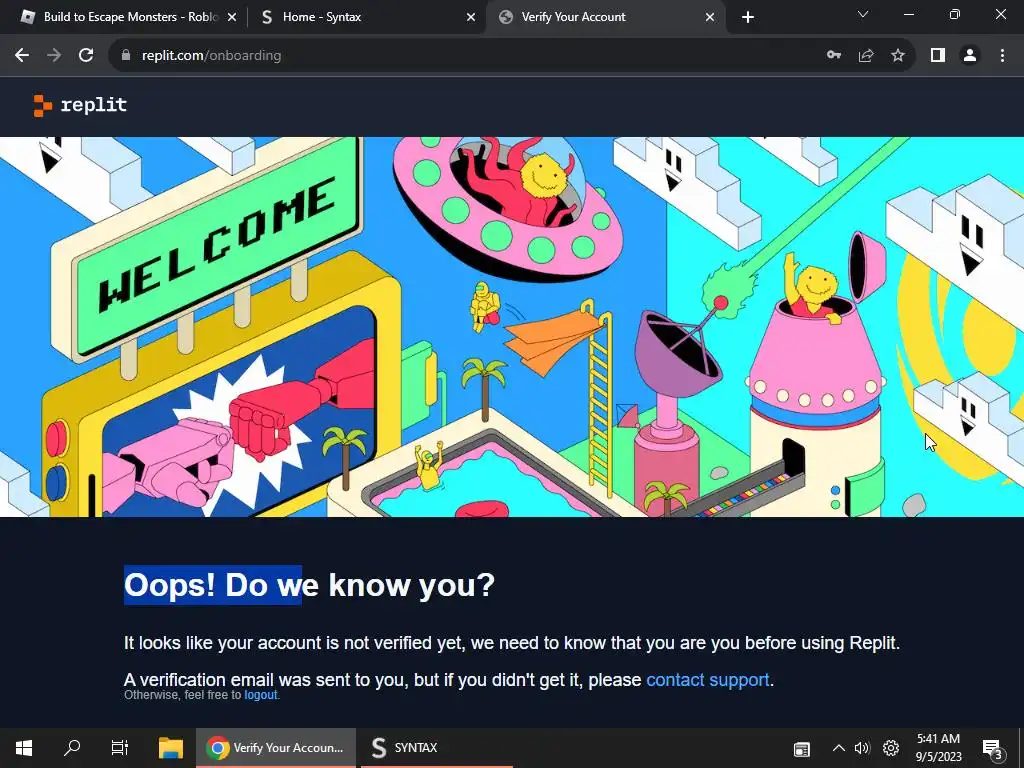Screen dimensions: 1024x768
Task: Open File Explorer from taskbar
Action: (170, 748)
